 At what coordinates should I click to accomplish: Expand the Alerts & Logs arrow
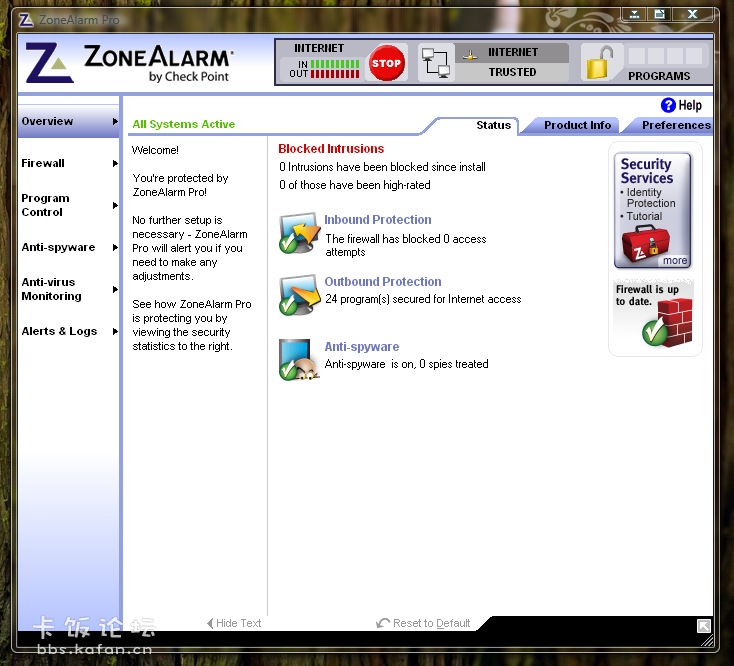click(115, 331)
